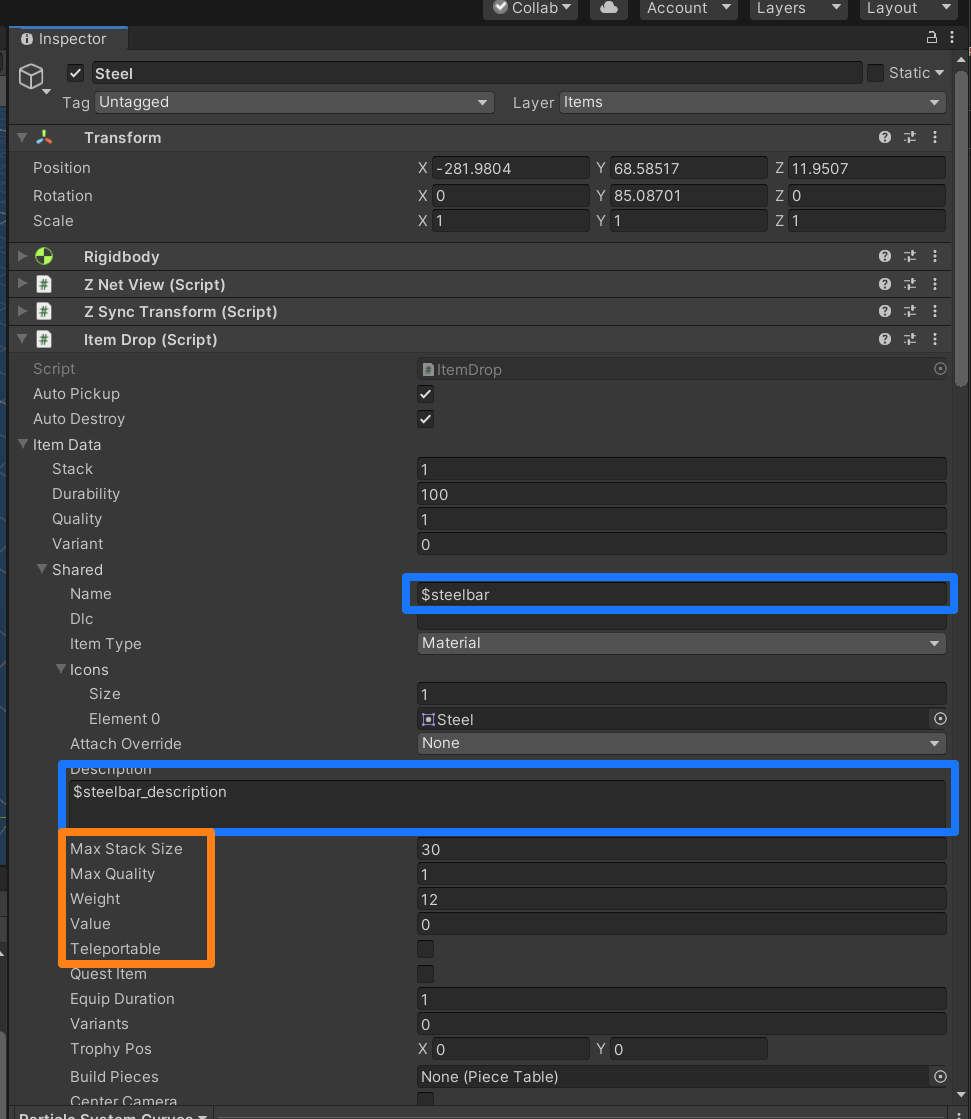Screen dimensions: 971x1119
Task: Select the Inspector tab
Action: [x=68, y=39]
